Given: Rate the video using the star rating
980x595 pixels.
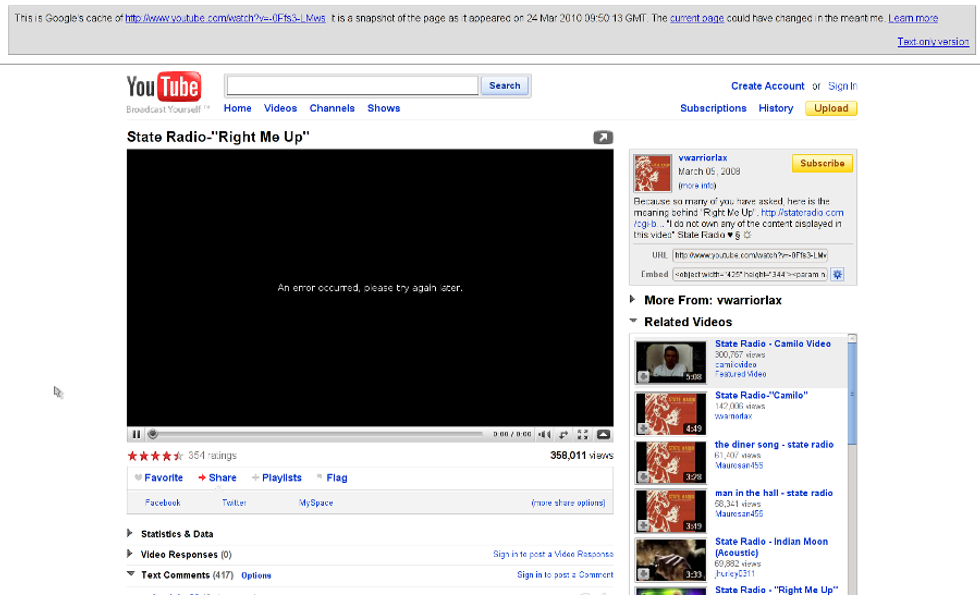Looking at the screenshot, I should click(155, 456).
